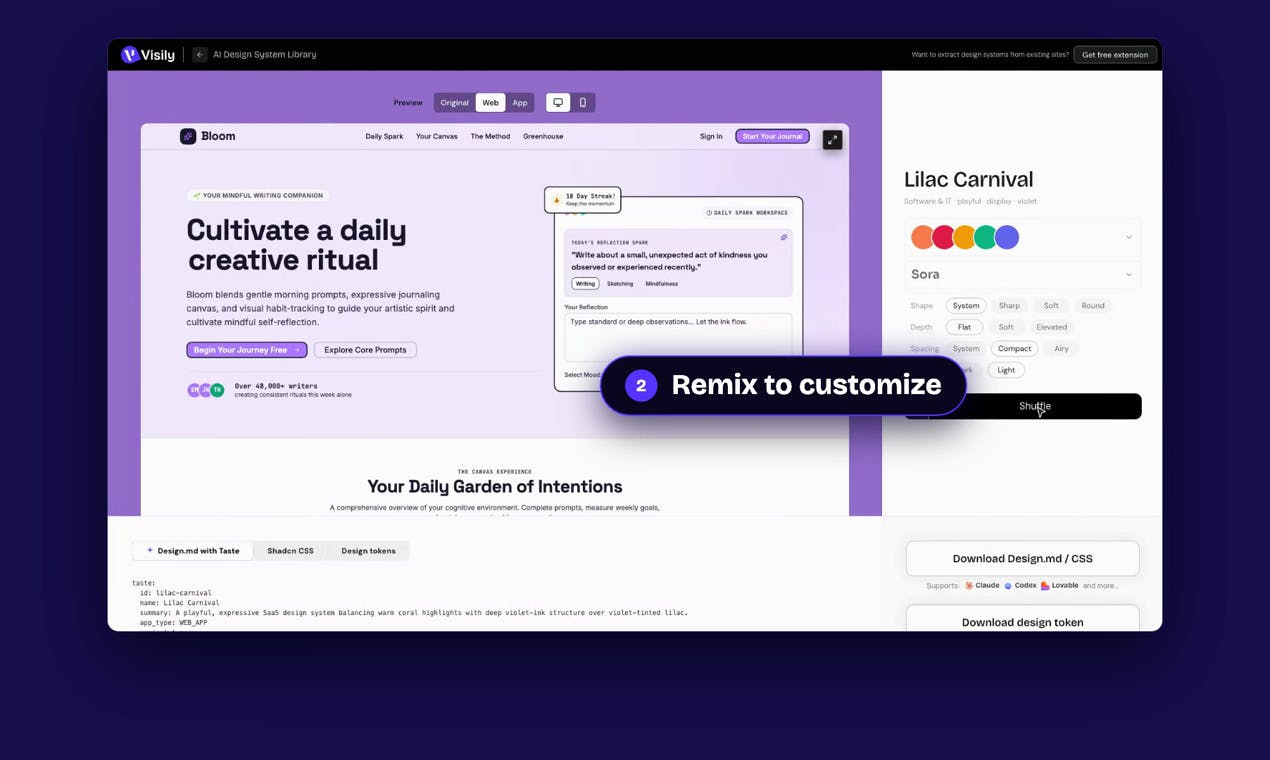Image resolution: width=1270 pixels, height=760 pixels.
Task: Click 'id: lilac-carnival' code line
Action: 175,593
